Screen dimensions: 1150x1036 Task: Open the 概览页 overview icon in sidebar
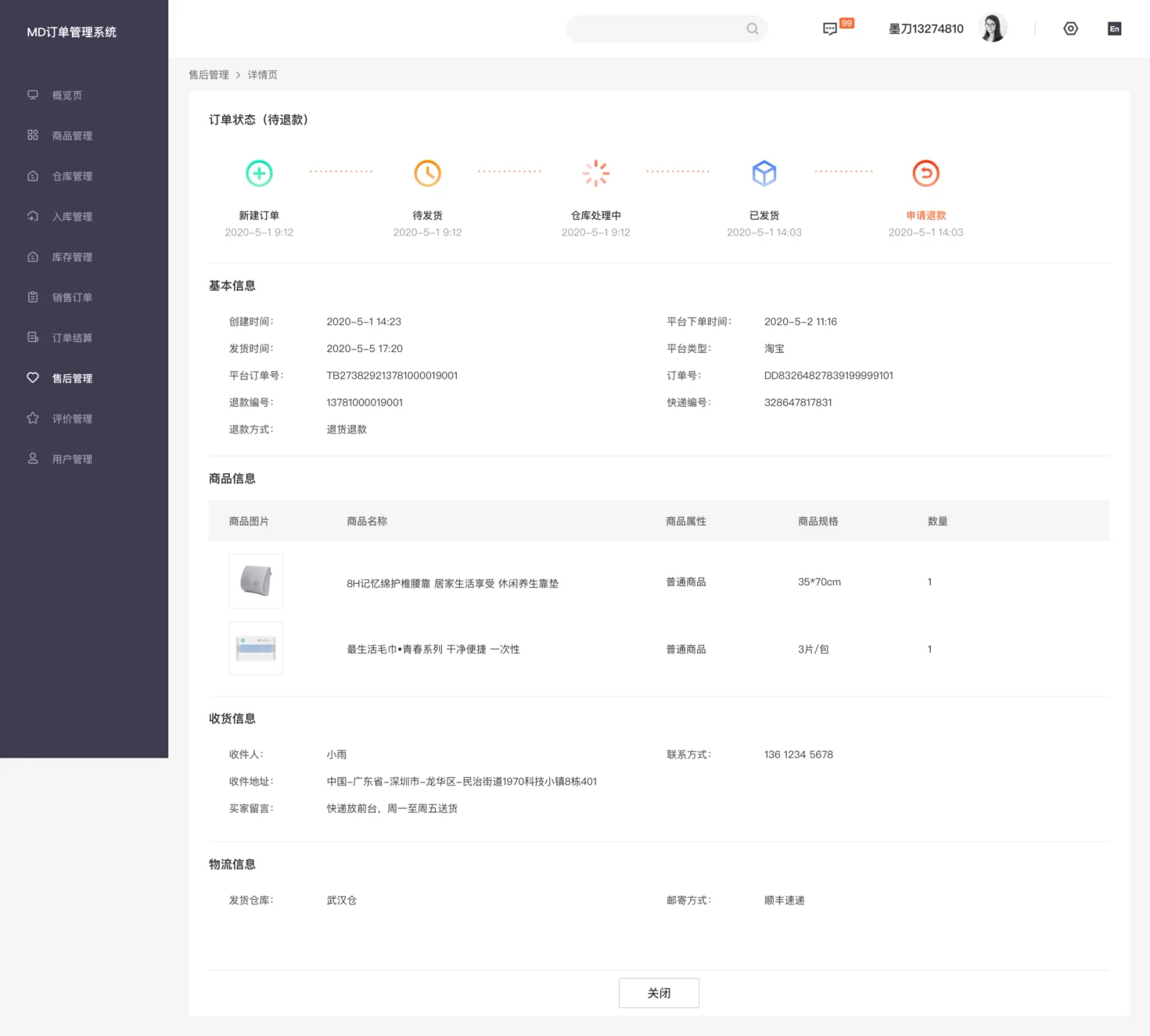point(32,95)
